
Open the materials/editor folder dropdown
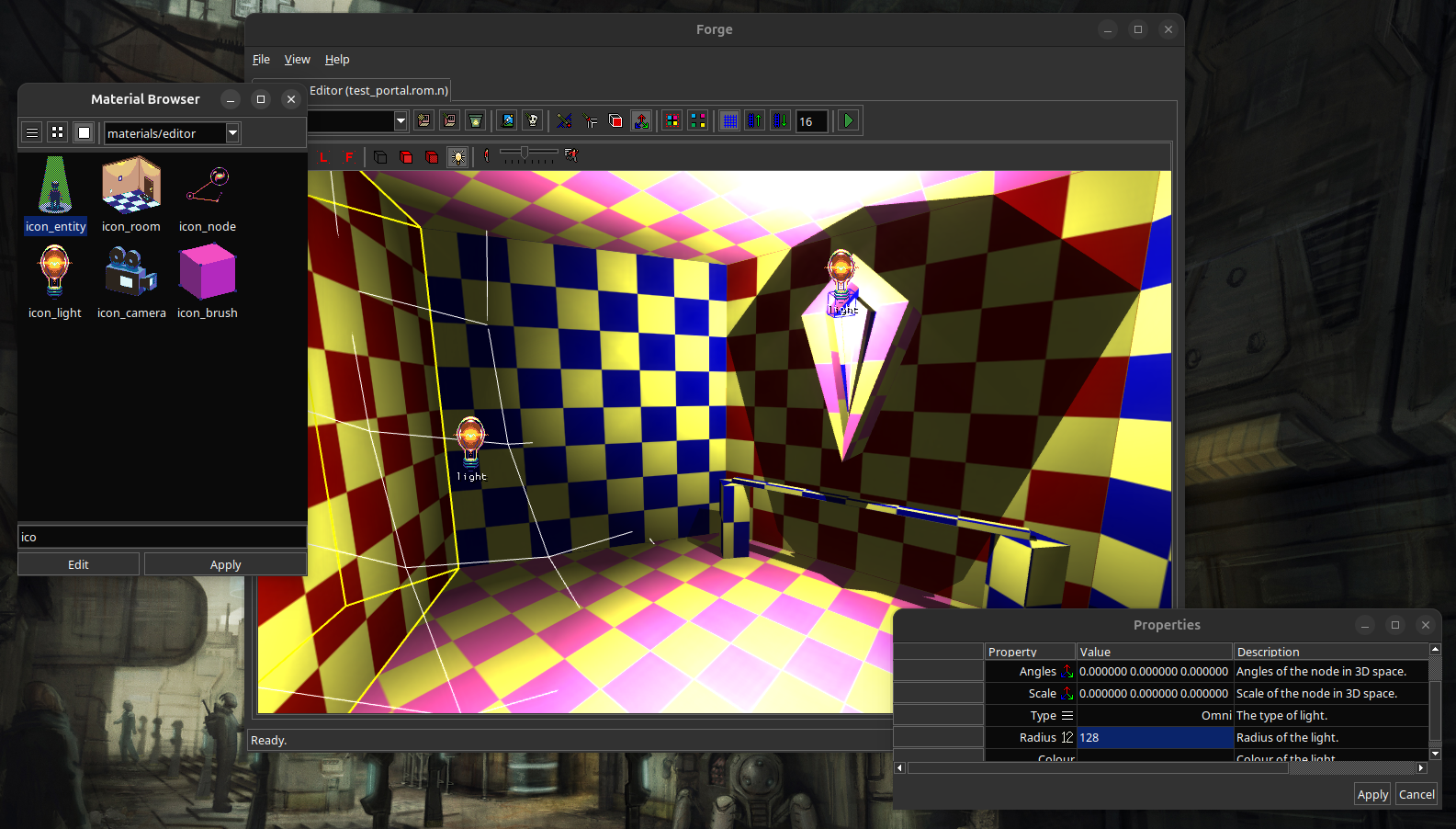point(232,133)
